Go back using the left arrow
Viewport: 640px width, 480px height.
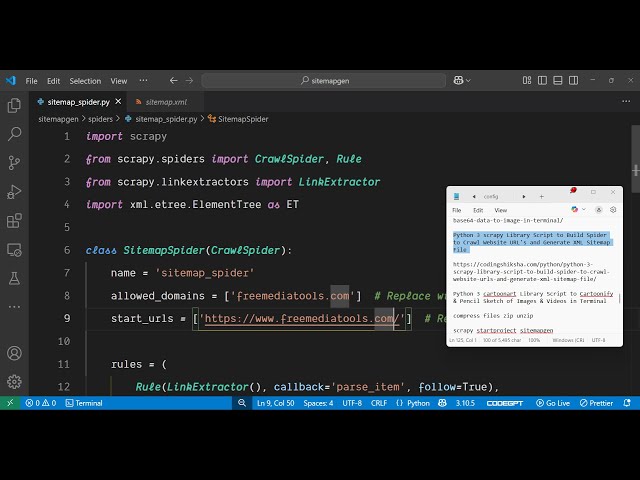173,80
